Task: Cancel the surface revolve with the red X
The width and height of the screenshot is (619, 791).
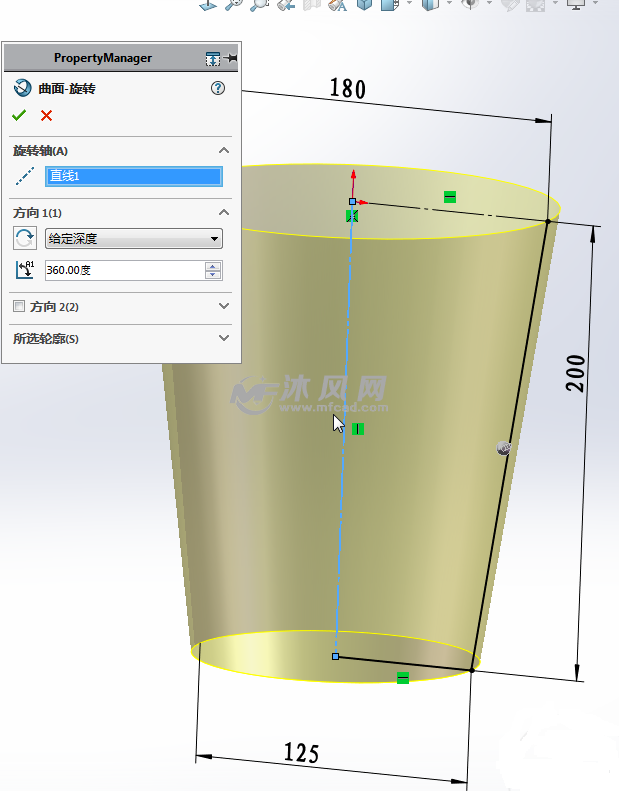Action: coord(46,116)
